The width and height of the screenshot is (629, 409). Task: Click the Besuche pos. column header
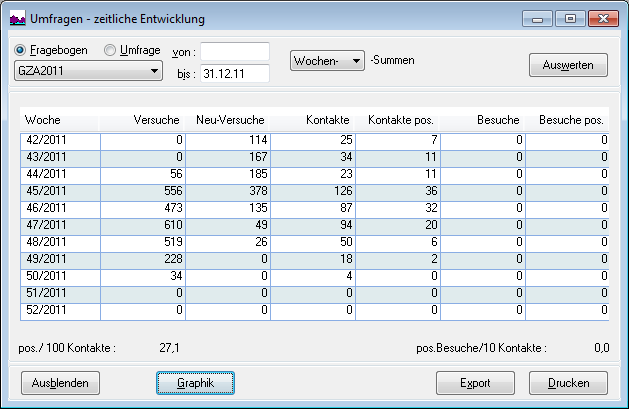tap(567, 120)
